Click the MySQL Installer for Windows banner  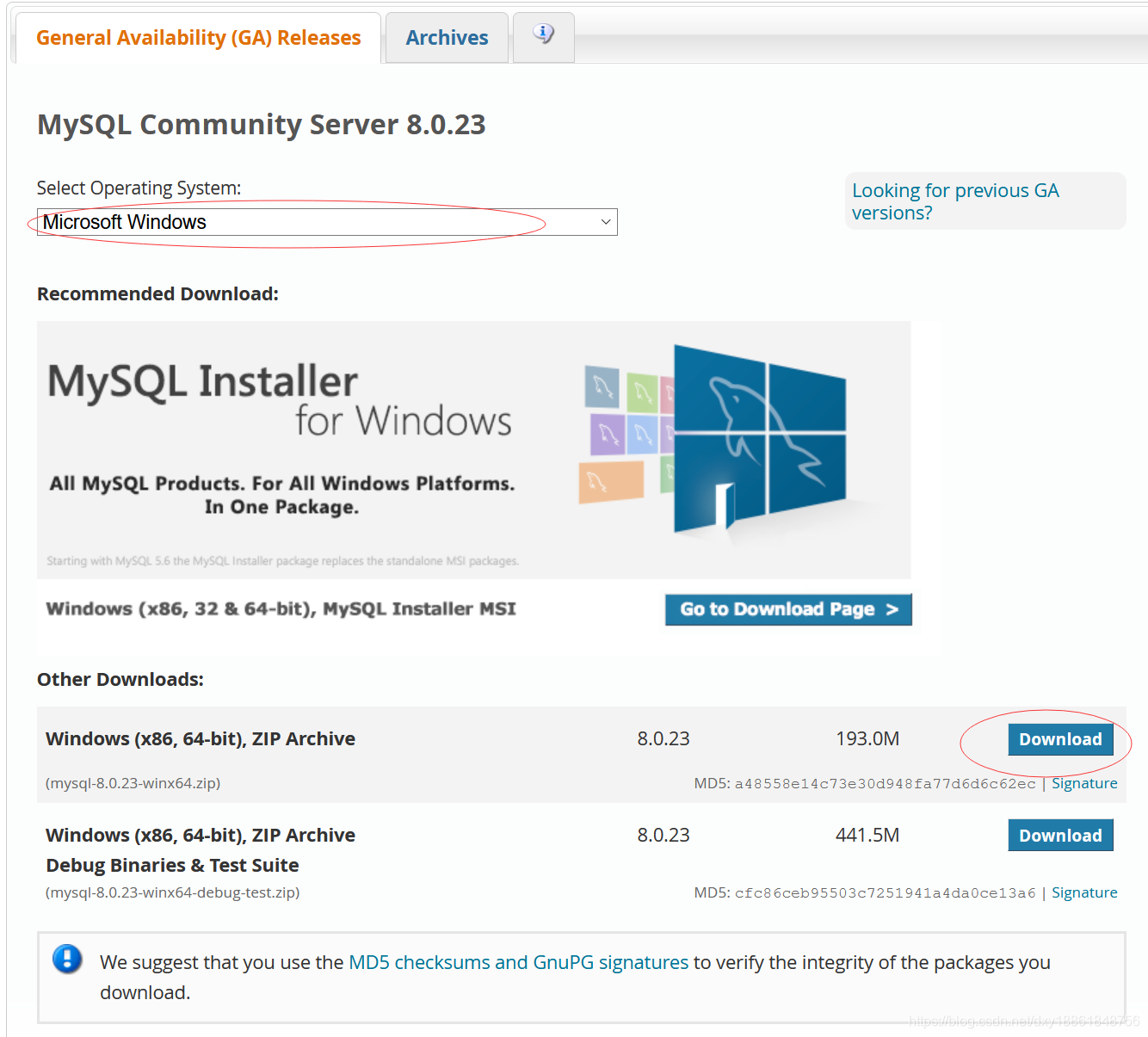point(473,449)
